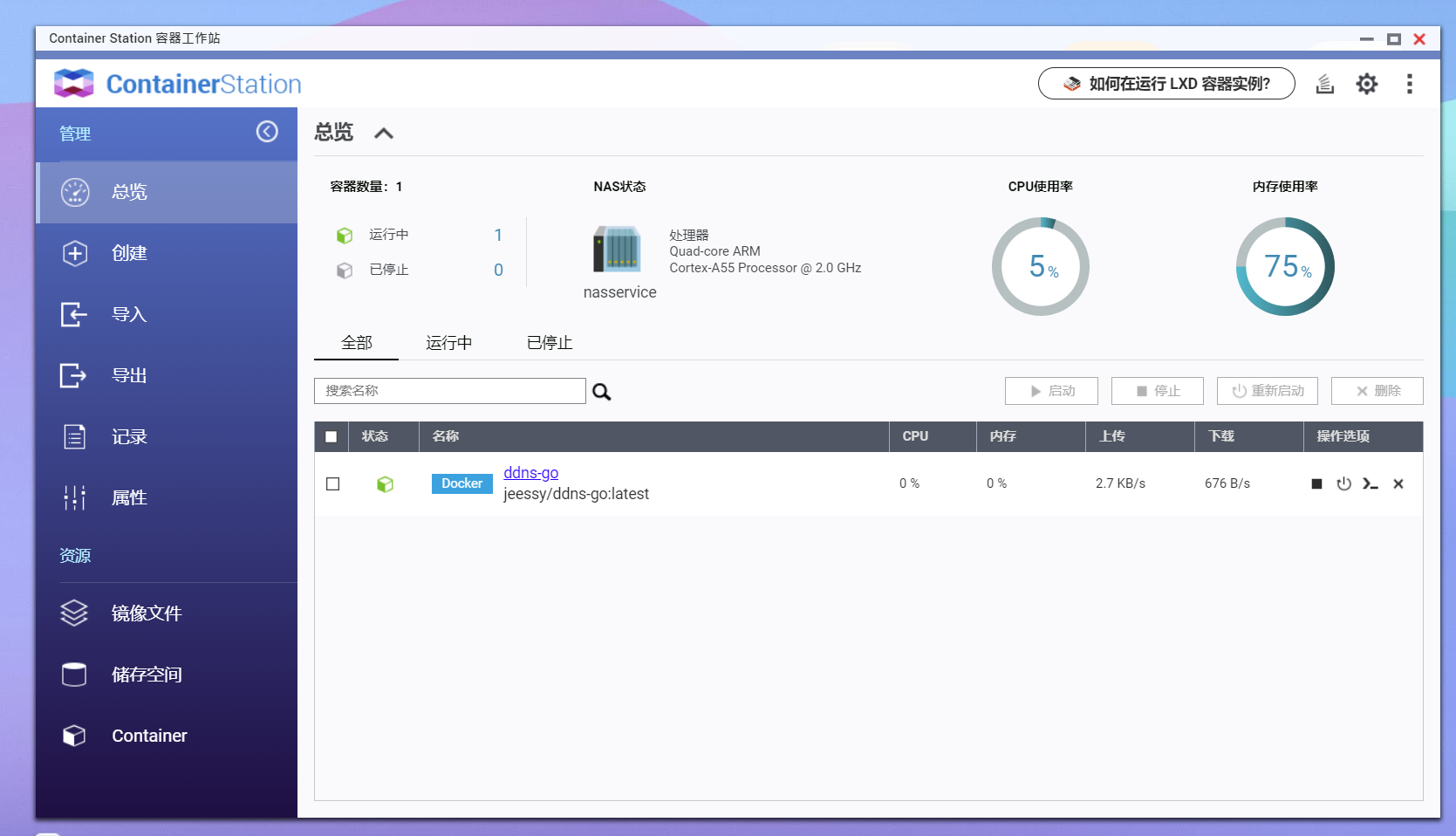Switch to the 全部 tab
The height and width of the screenshot is (836, 1456).
pyautogui.click(x=357, y=343)
